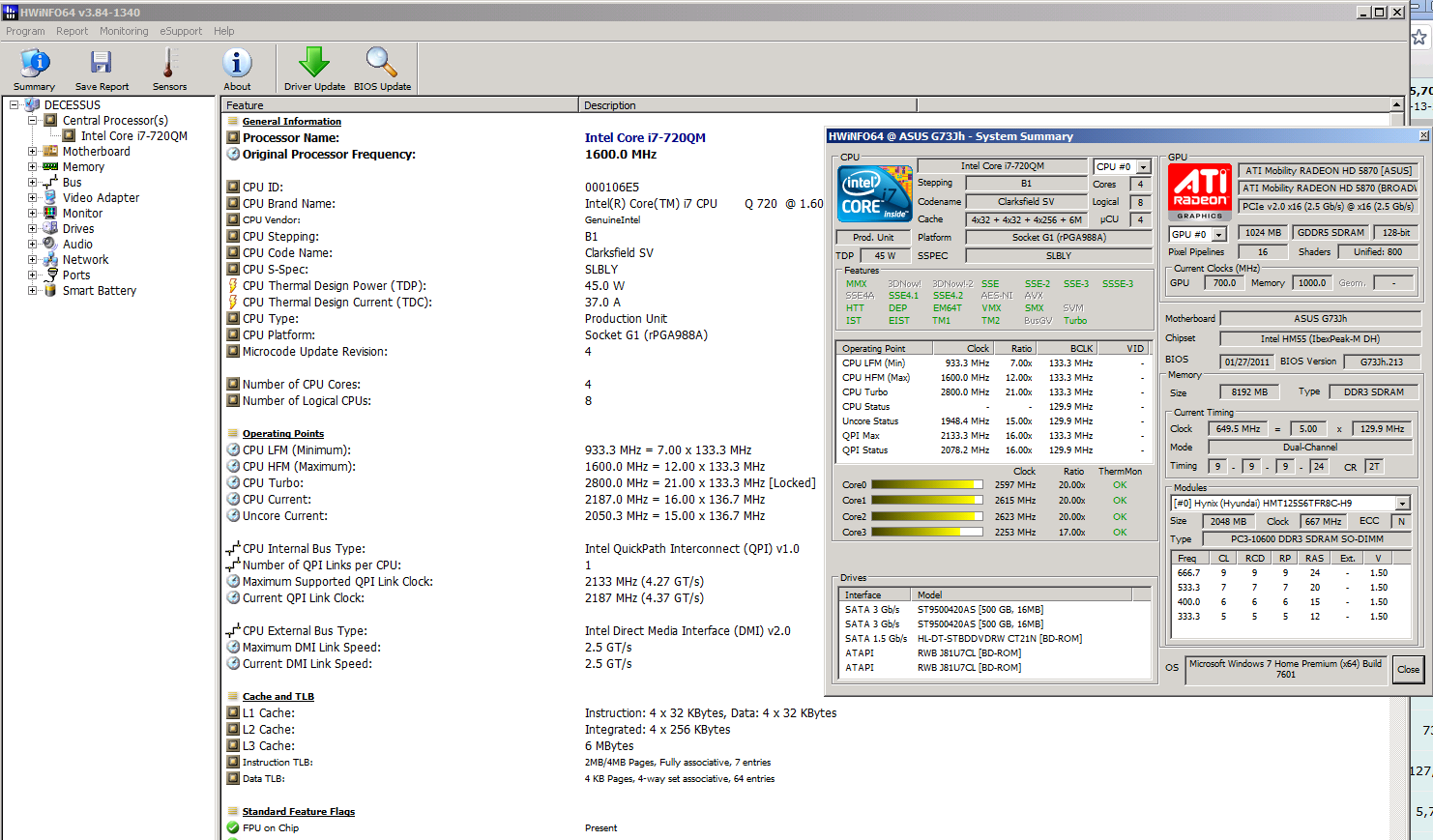The width and height of the screenshot is (1433, 840).
Task: Click the Memory tree icon
Action: (50, 167)
